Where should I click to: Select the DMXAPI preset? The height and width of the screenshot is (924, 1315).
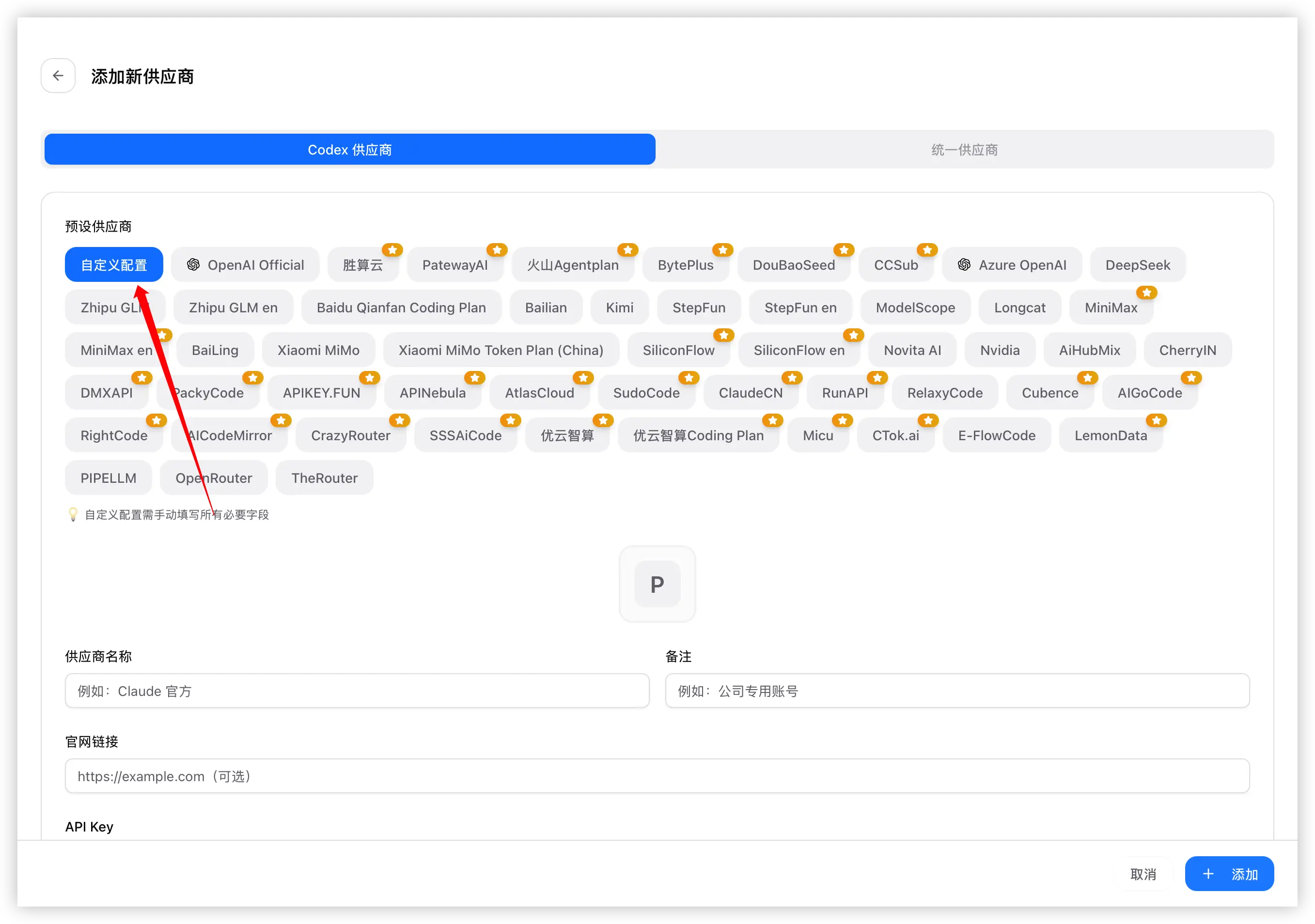107,393
